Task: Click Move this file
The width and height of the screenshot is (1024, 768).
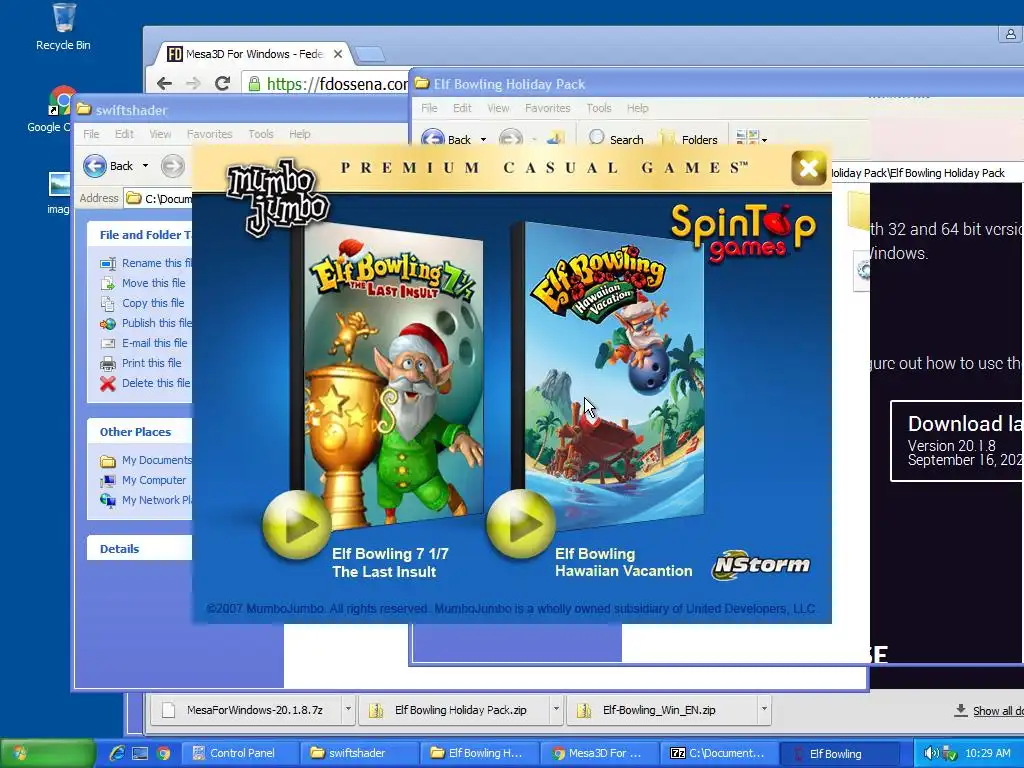Action: coord(143,283)
